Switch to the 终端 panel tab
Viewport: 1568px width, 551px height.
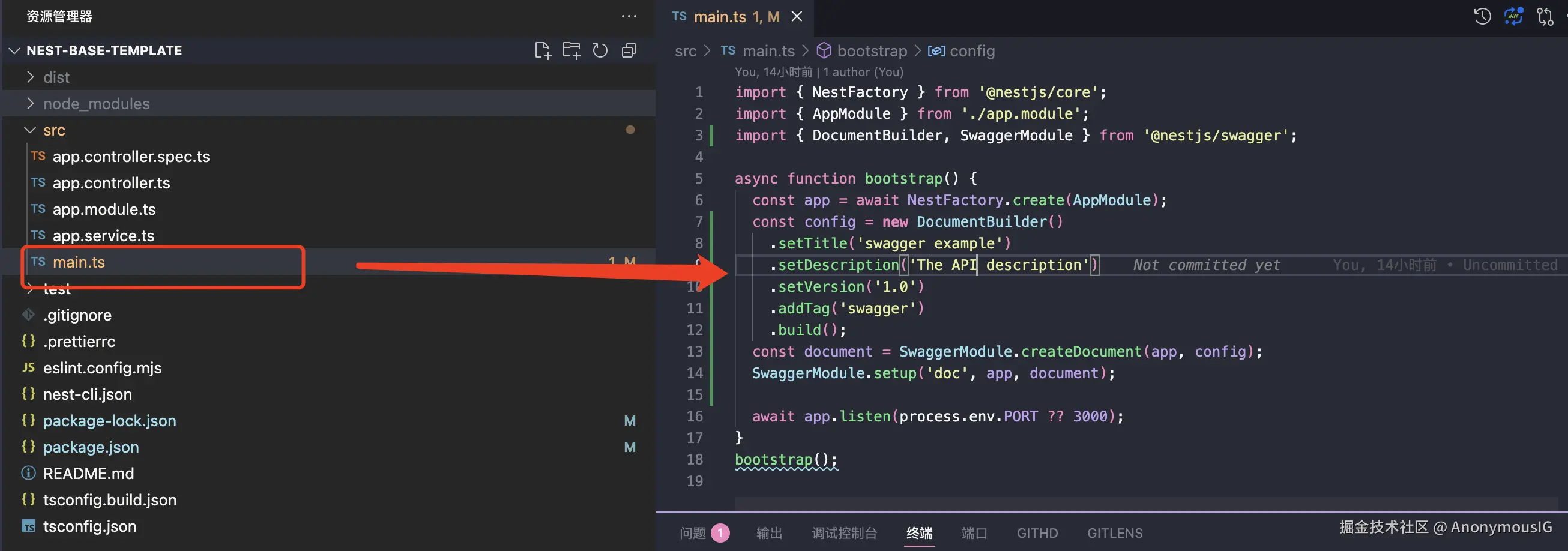tap(919, 533)
